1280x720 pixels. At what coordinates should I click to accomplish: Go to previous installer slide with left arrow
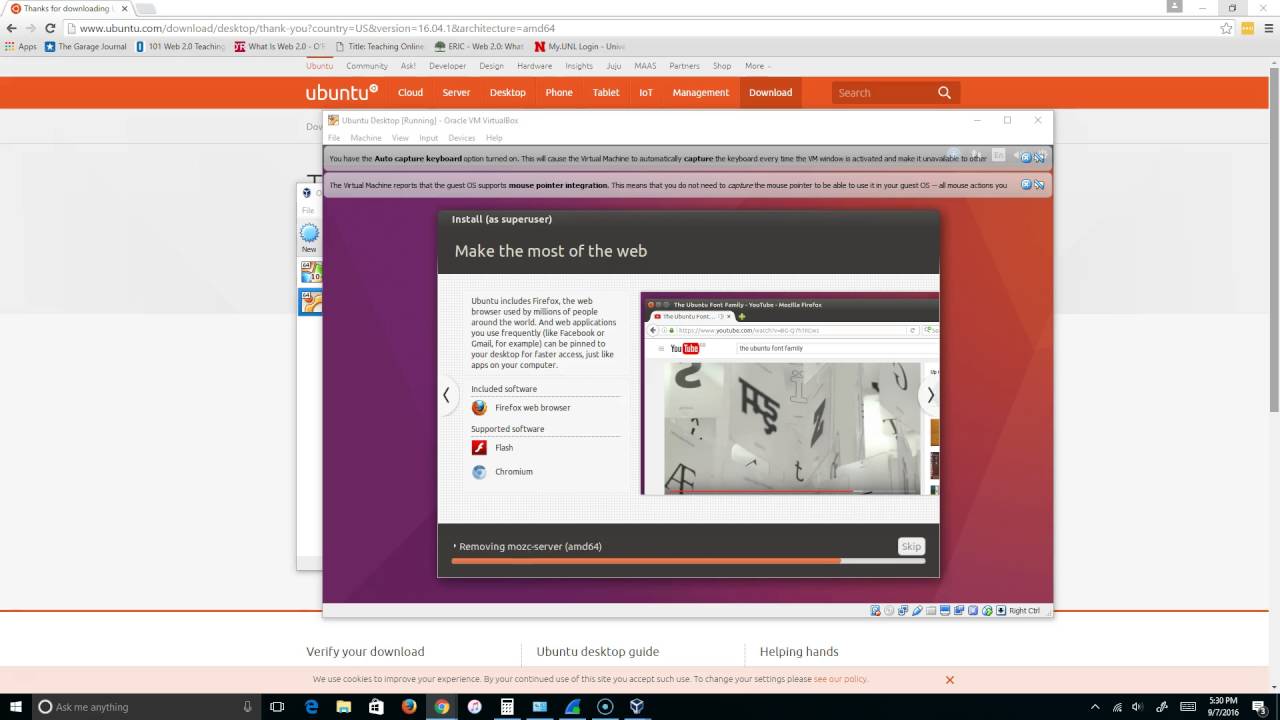pos(446,395)
